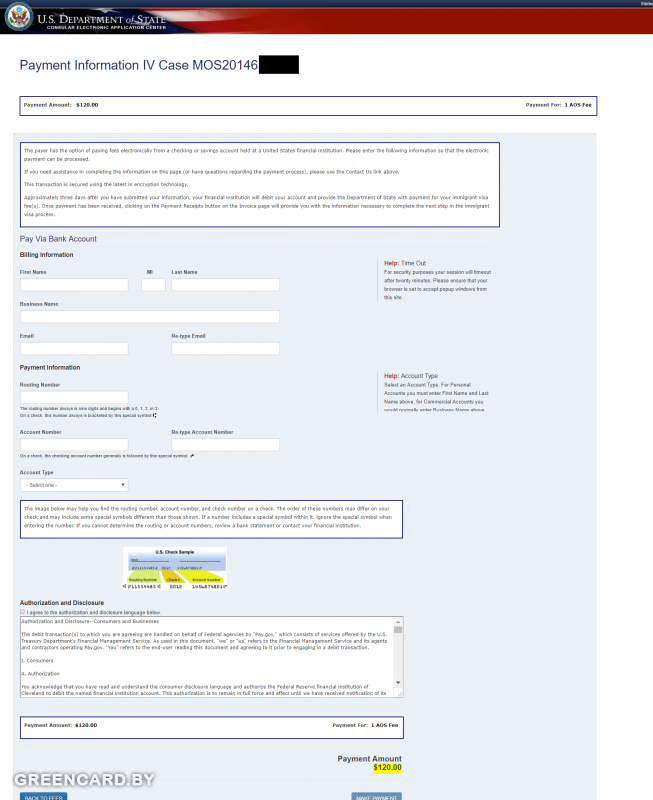Click the Re-type Account Number field
653x800 pixels.
(225, 444)
